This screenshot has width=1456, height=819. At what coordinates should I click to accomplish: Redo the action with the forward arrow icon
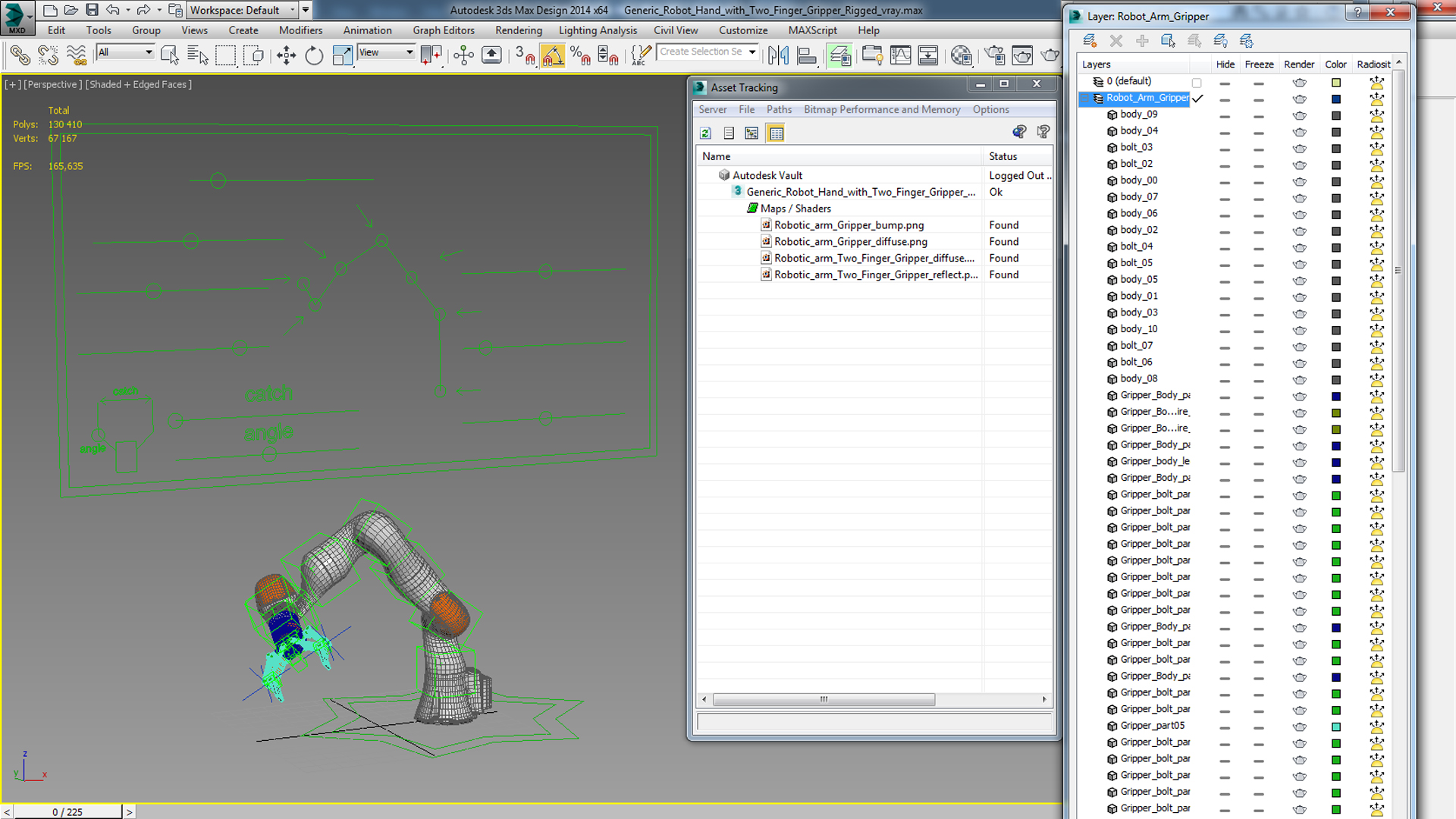[x=143, y=10]
